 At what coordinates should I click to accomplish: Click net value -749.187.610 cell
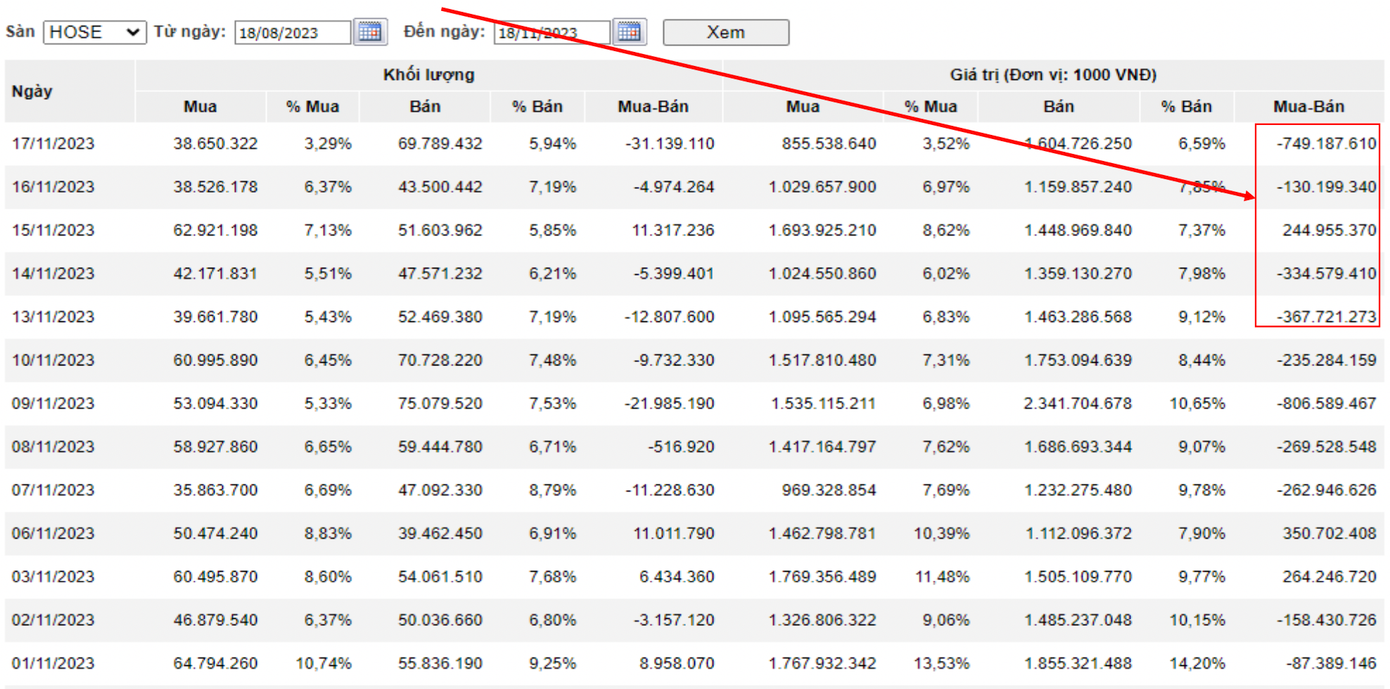pos(1326,144)
